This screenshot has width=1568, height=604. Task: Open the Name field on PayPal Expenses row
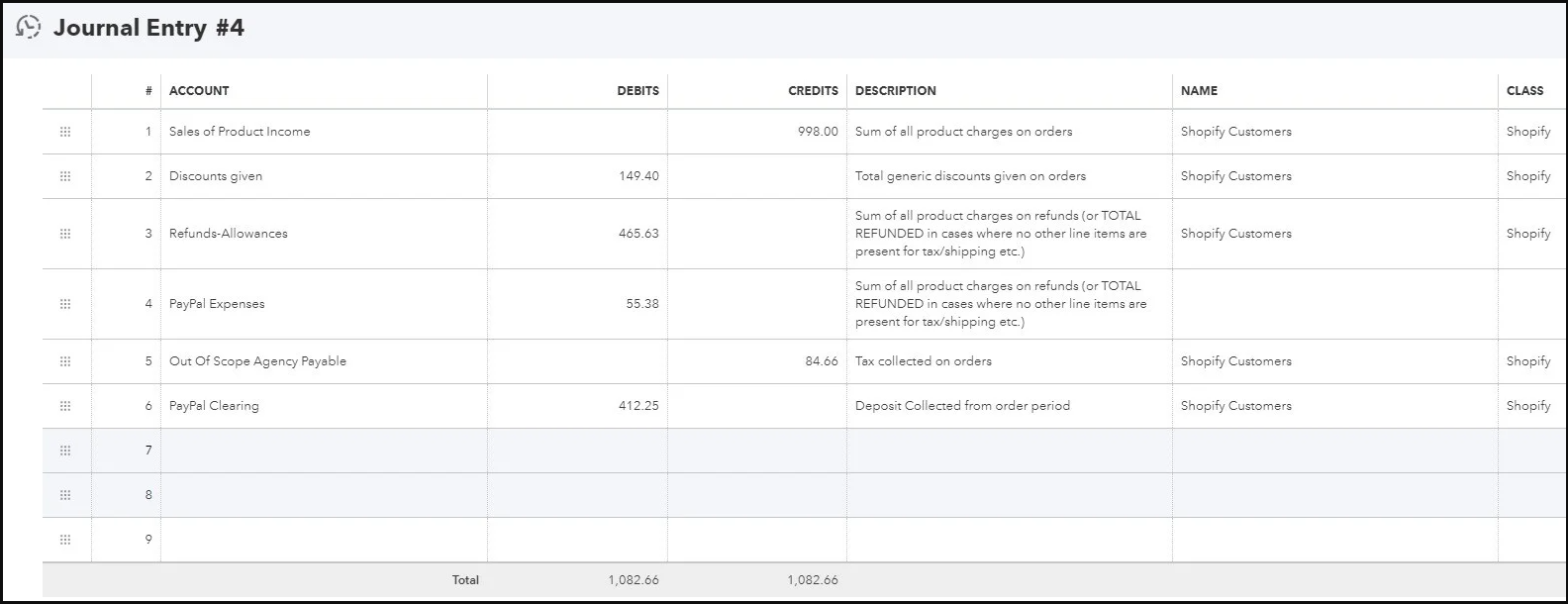pyautogui.click(x=1334, y=304)
